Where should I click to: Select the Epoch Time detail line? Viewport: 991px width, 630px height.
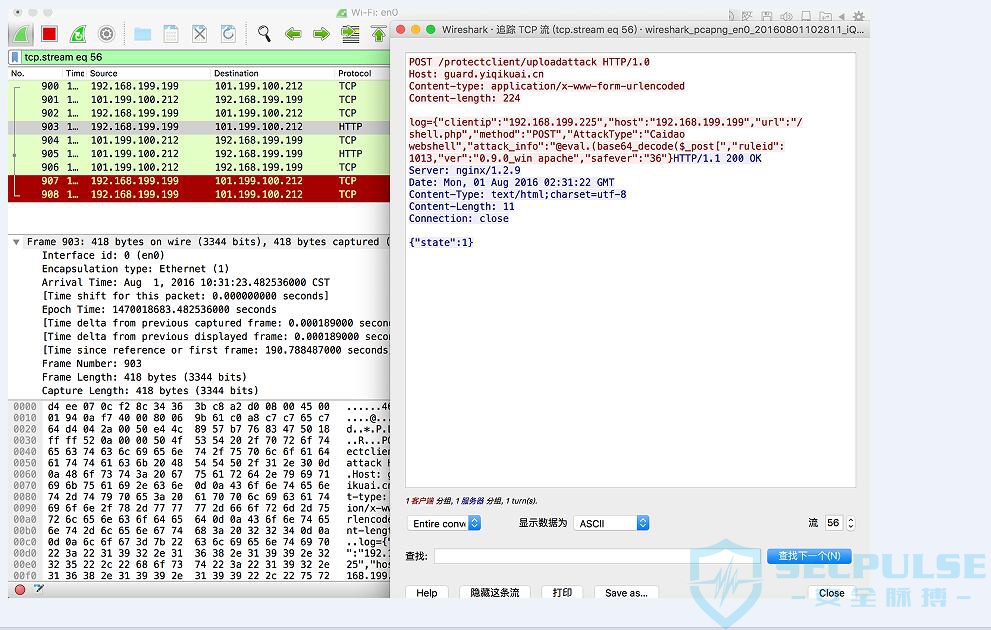pyautogui.click(x=159, y=310)
